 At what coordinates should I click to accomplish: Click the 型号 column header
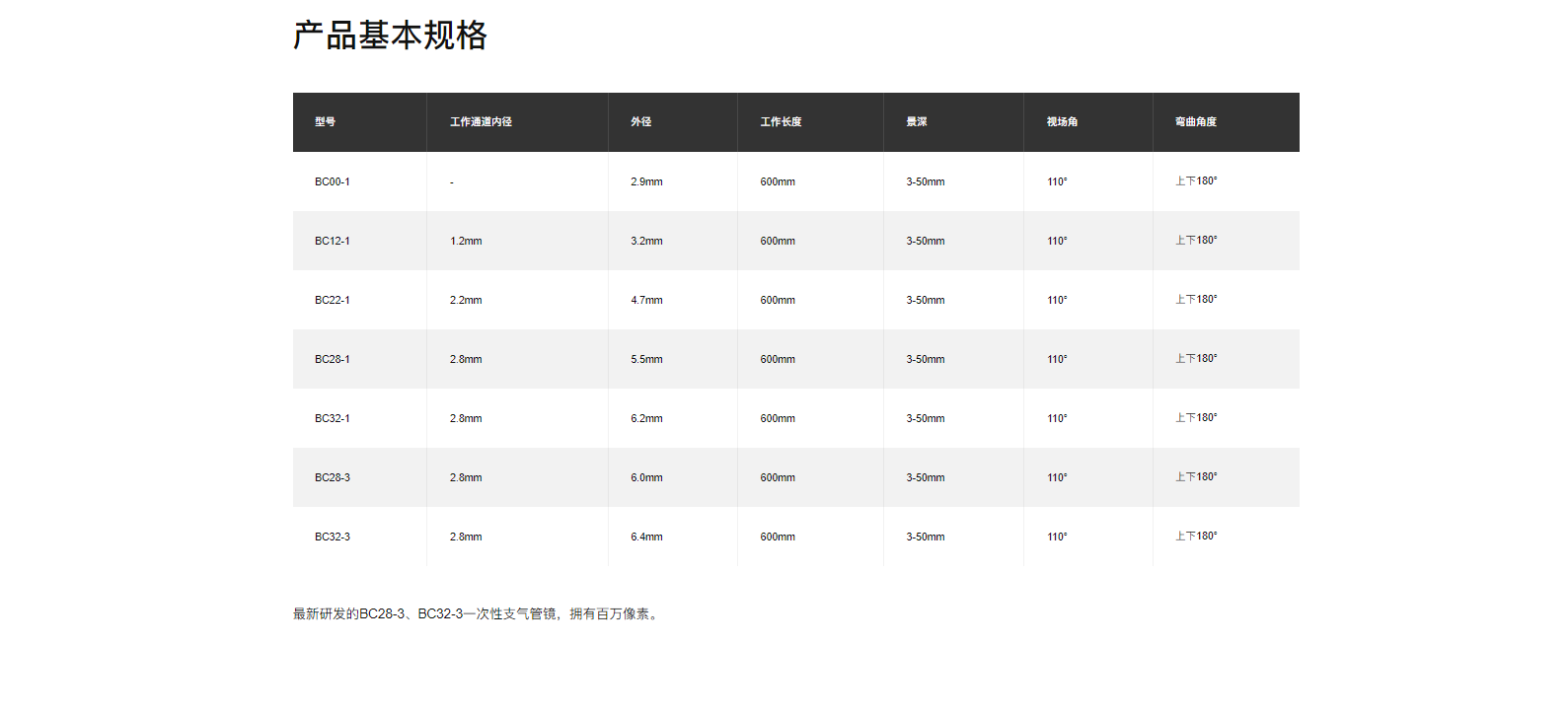point(325,122)
